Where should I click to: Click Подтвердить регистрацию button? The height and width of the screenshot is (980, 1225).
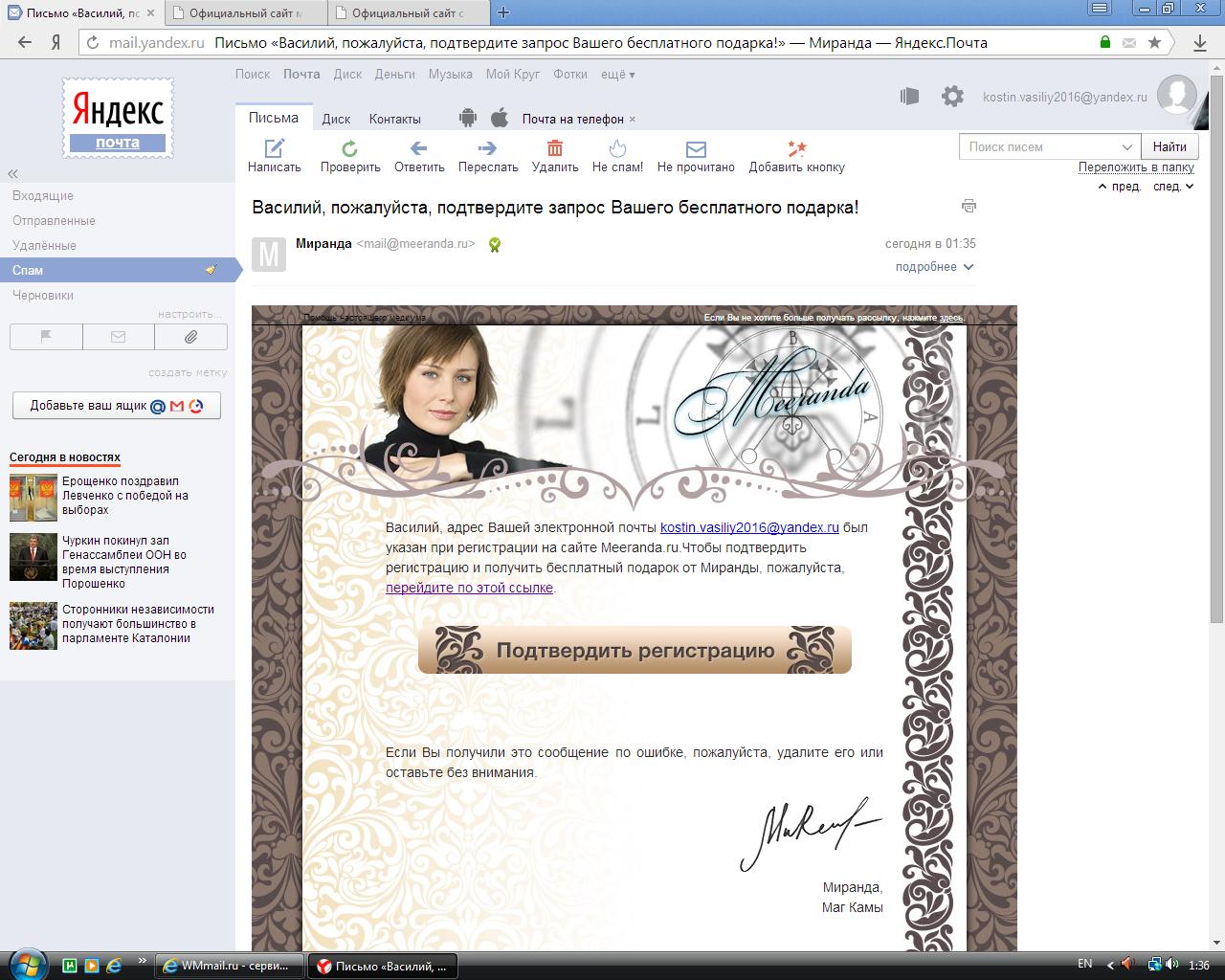635,651
